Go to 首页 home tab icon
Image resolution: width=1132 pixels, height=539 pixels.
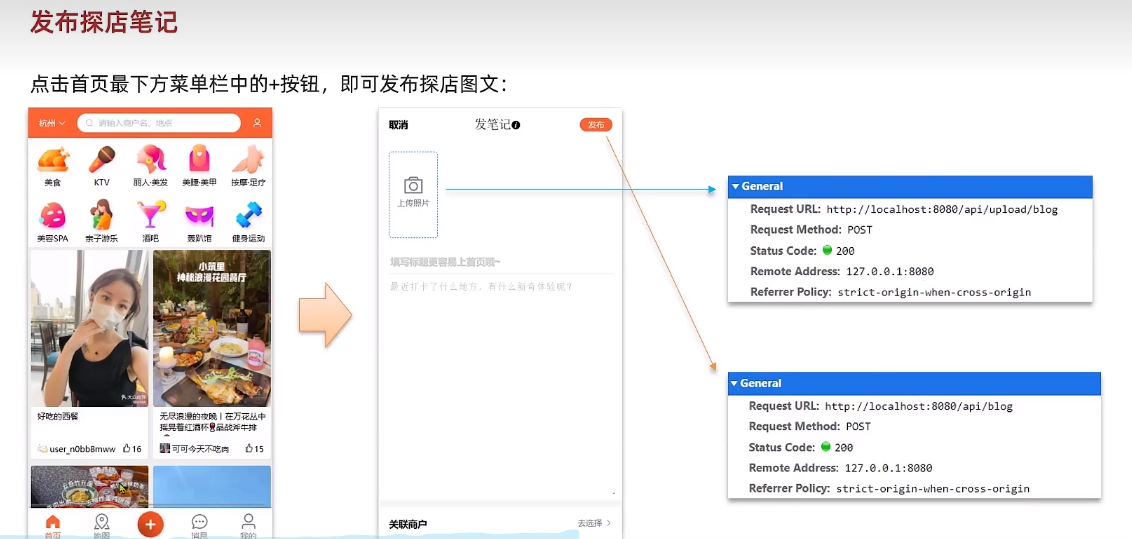[53, 522]
